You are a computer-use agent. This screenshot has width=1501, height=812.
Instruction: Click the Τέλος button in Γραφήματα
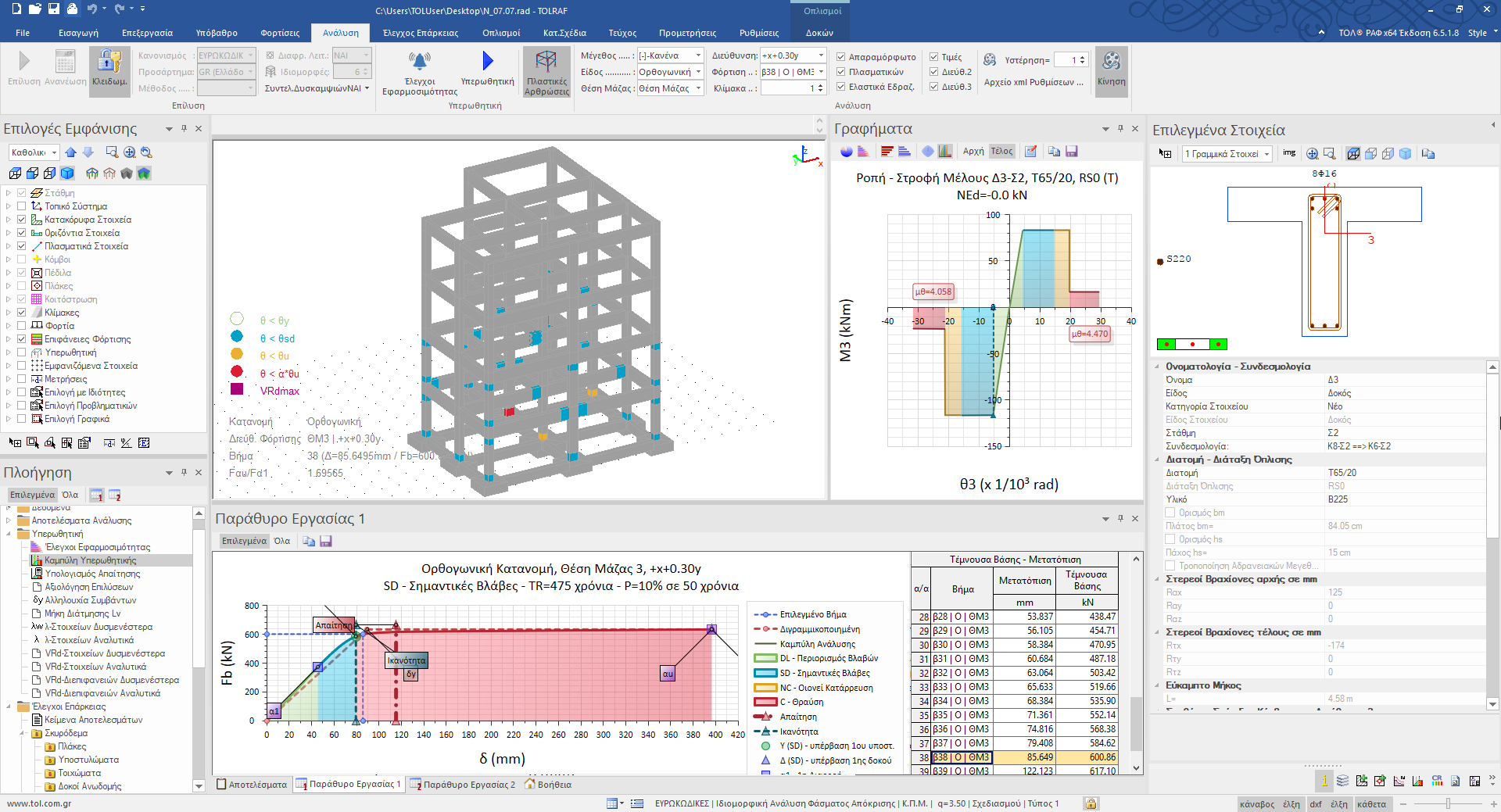point(1001,152)
